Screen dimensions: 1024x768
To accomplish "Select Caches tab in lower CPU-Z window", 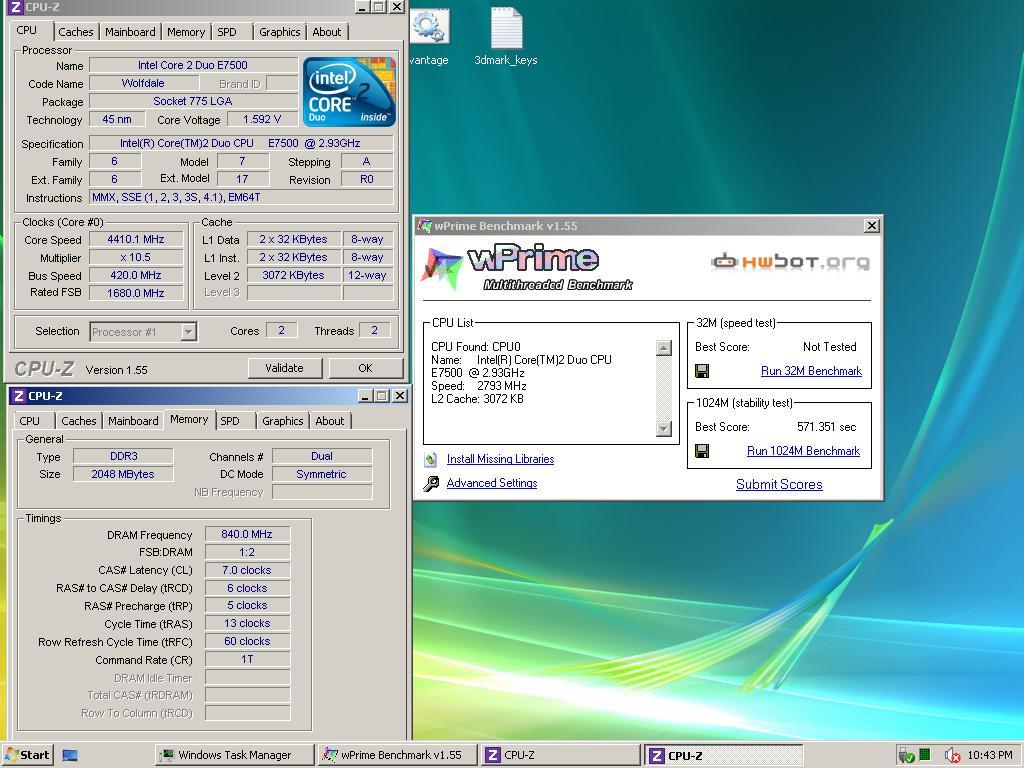I will coord(78,421).
